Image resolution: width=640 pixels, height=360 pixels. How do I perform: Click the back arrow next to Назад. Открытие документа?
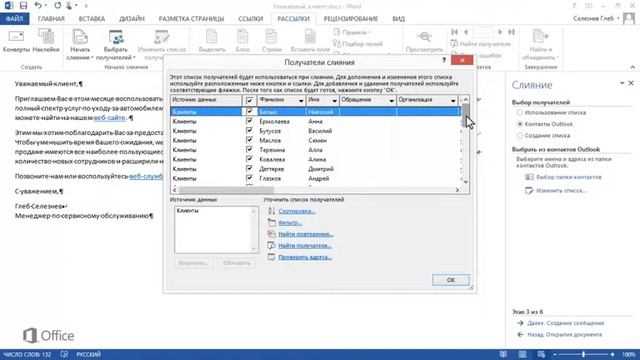[520, 334]
